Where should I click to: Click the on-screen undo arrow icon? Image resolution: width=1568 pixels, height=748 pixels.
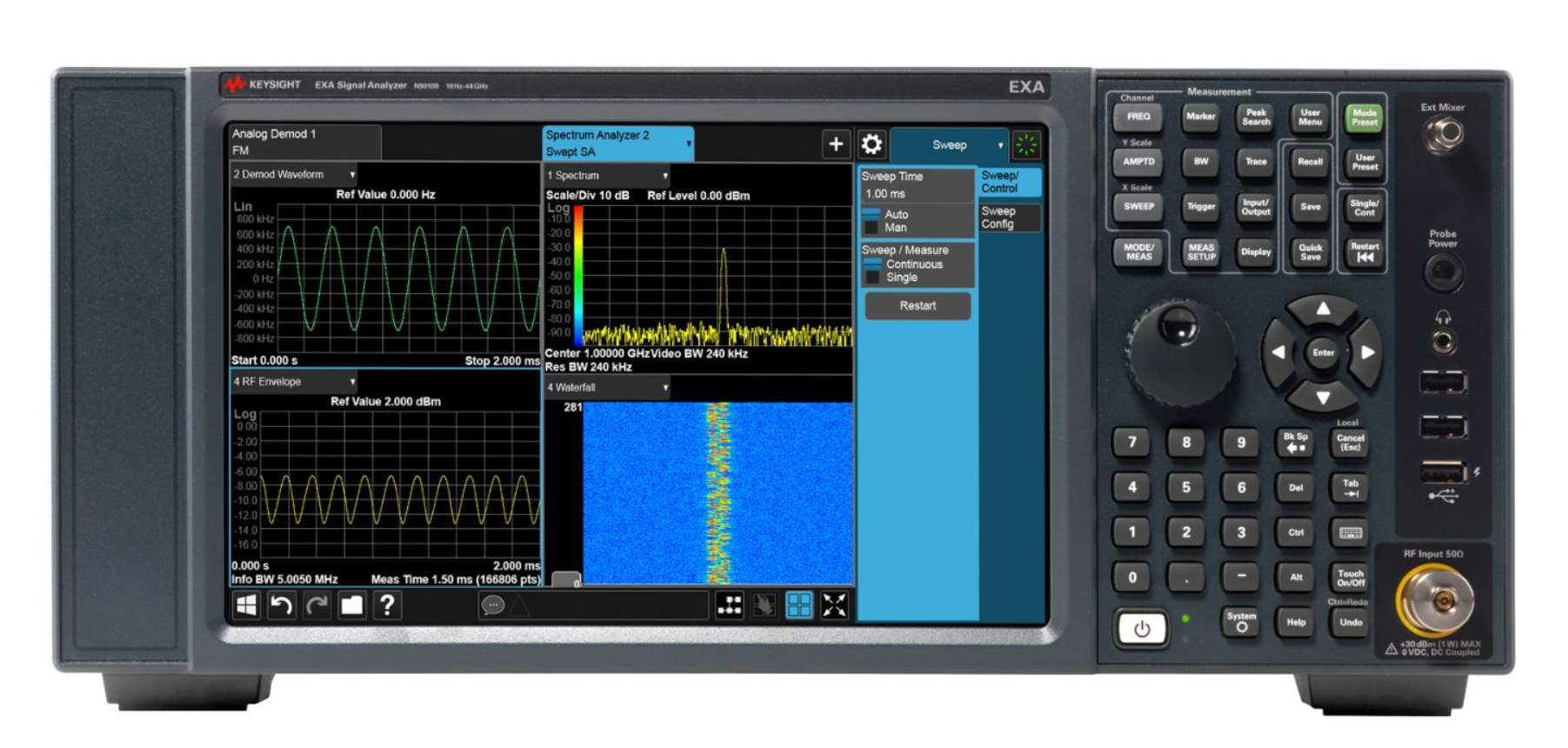pos(282,605)
